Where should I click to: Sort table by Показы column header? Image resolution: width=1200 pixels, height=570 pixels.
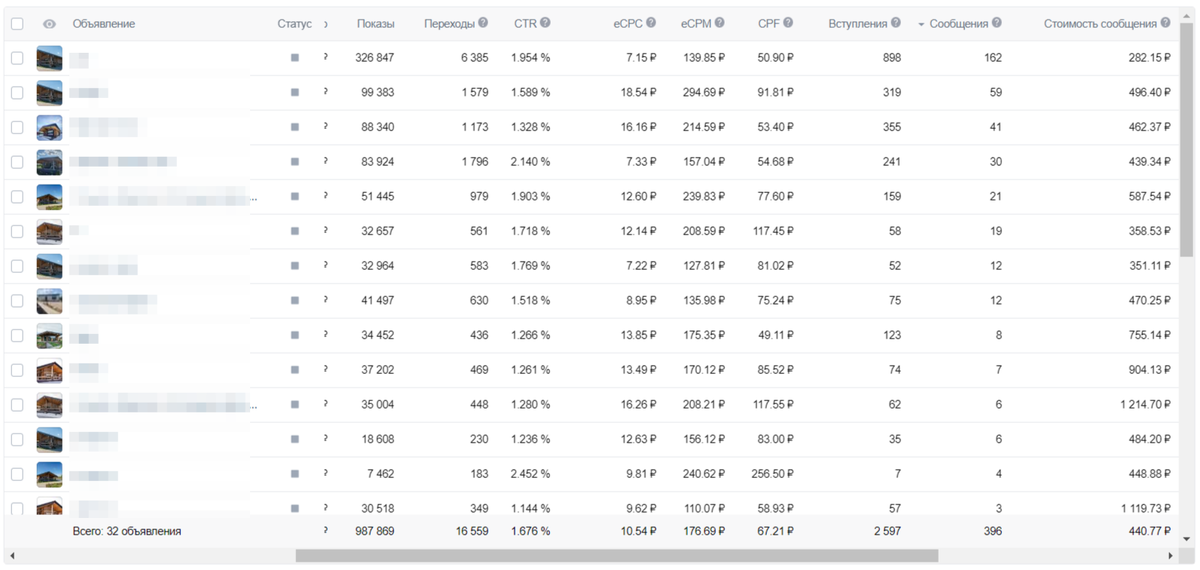(375, 24)
